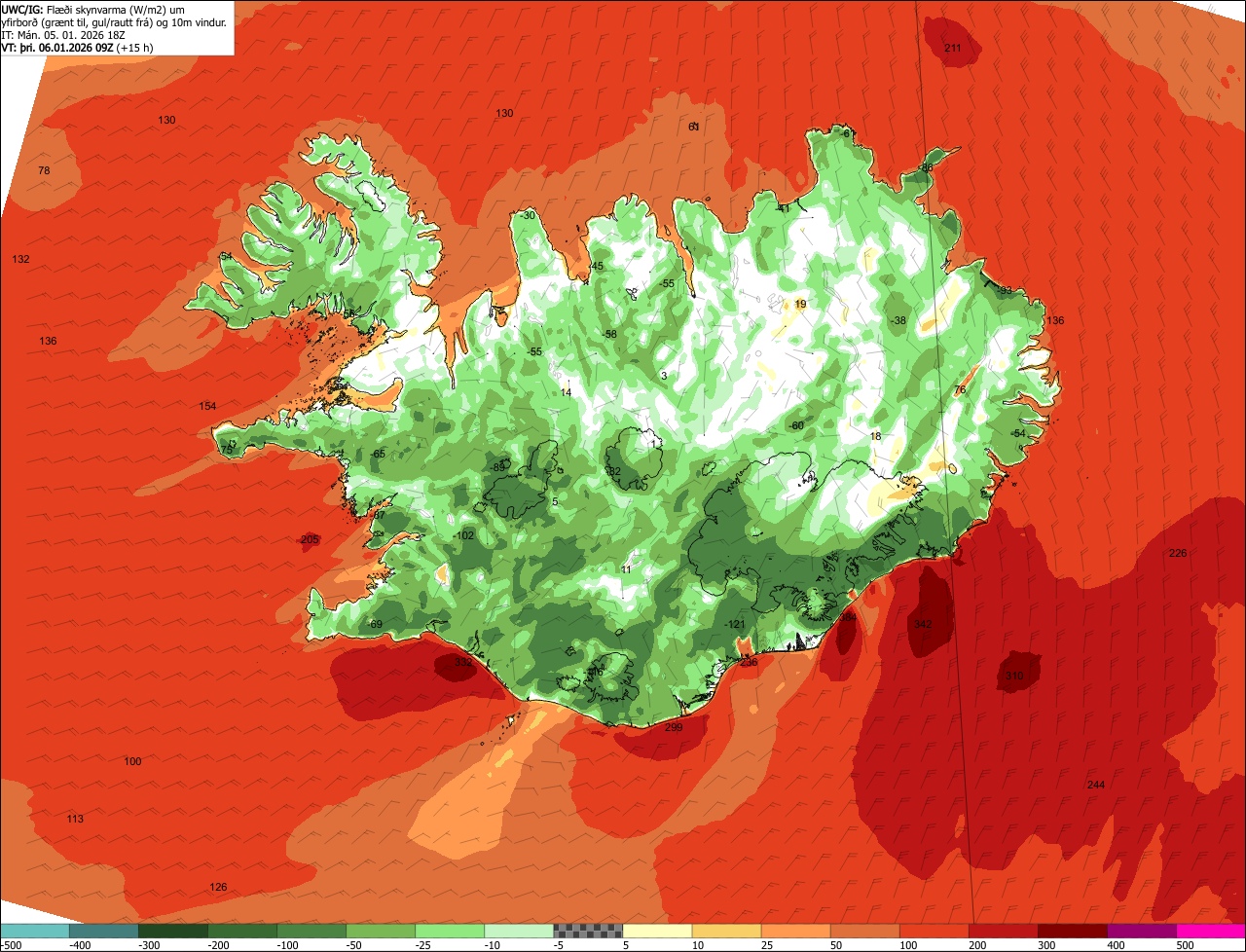This screenshot has width=1246, height=952.
Task: Click the 50 to 100 orange legend swatch
Action: pyautogui.click(x=864, y=931)
